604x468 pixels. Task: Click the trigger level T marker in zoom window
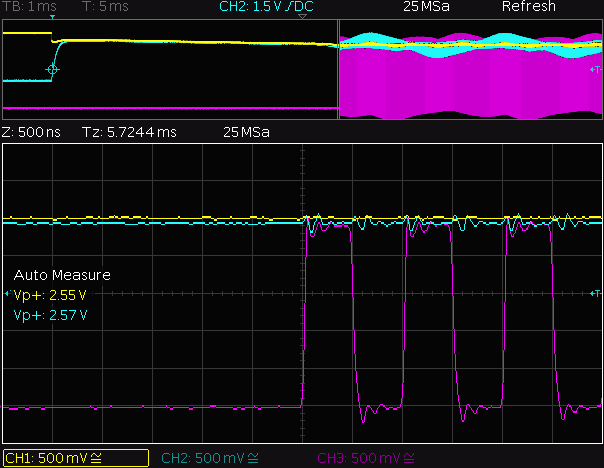pos(596,294)
